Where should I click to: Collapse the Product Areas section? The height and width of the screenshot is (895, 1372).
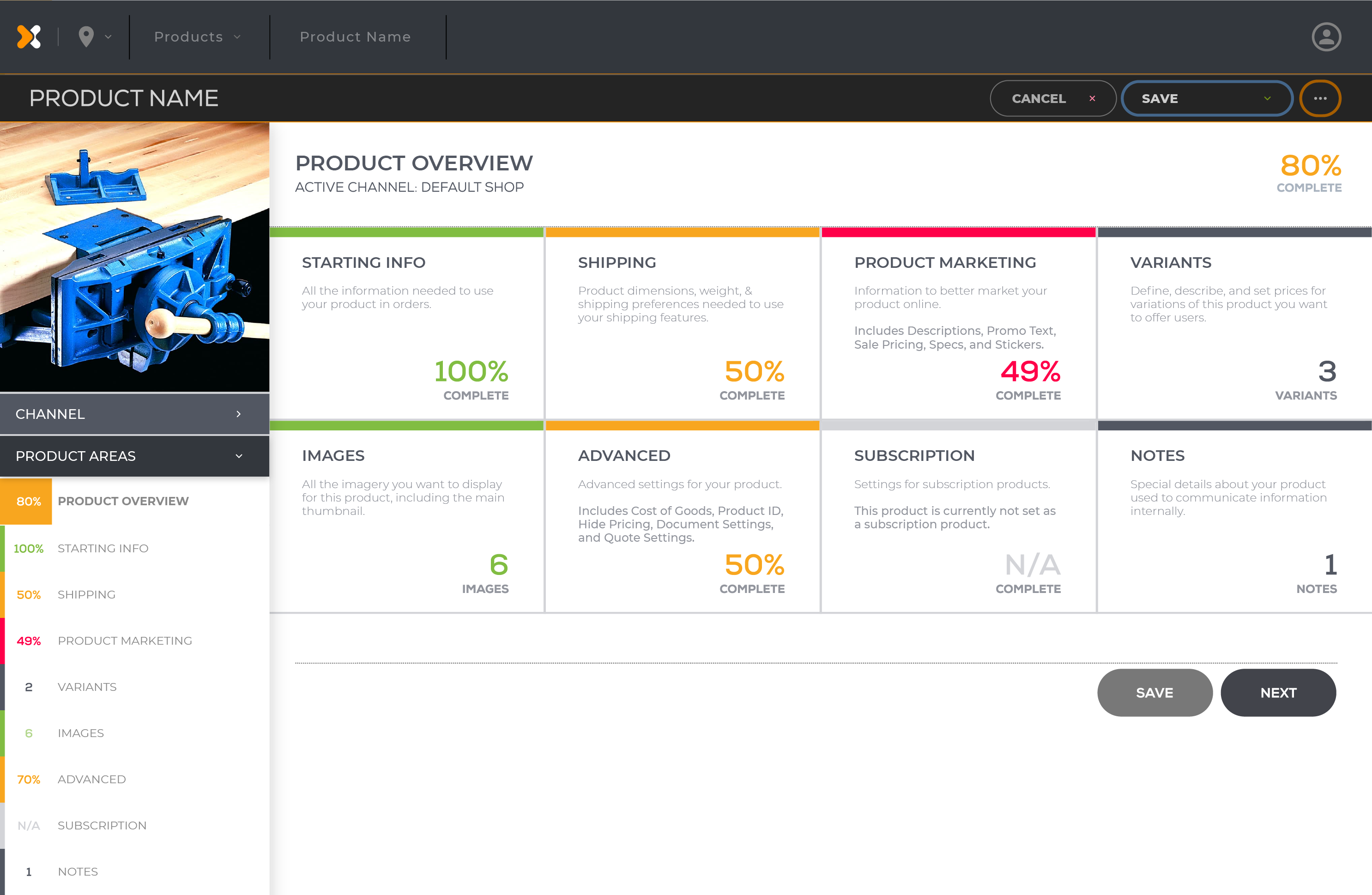239,456
